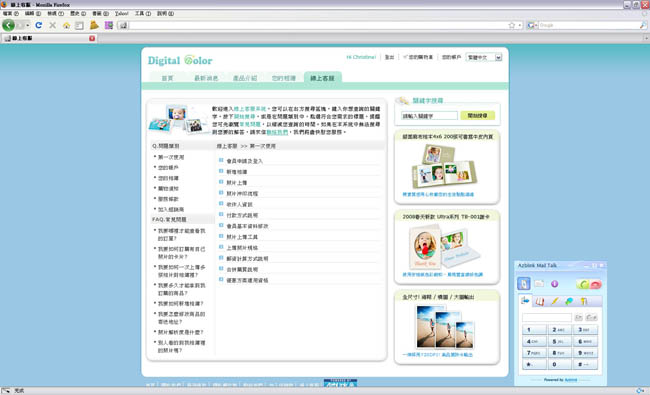The height and width of the screenshot is (395, 650).
Task: Open the 最新消息 site tab
Action: click(x=206, y=78)
